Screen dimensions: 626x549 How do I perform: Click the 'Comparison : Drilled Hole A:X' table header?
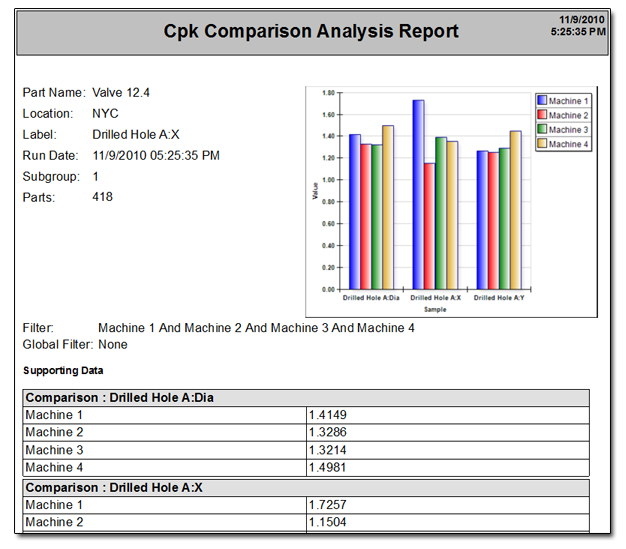click(306, 488)
